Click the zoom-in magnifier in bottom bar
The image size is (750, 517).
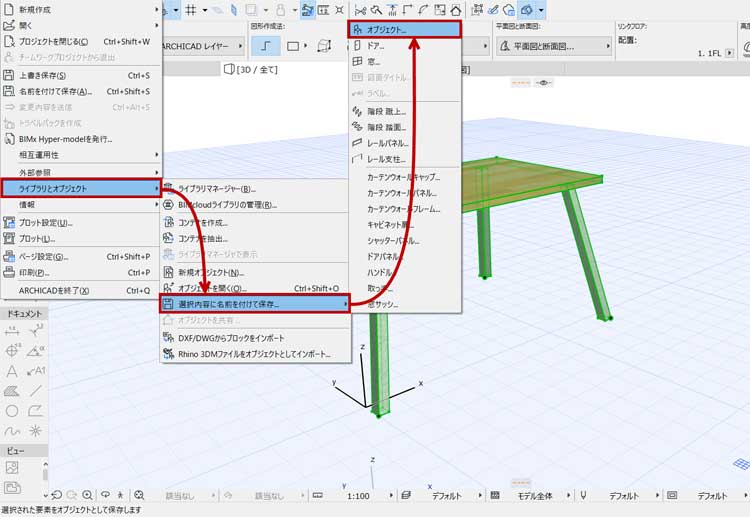pyautogui.click(x=88, y=495)
